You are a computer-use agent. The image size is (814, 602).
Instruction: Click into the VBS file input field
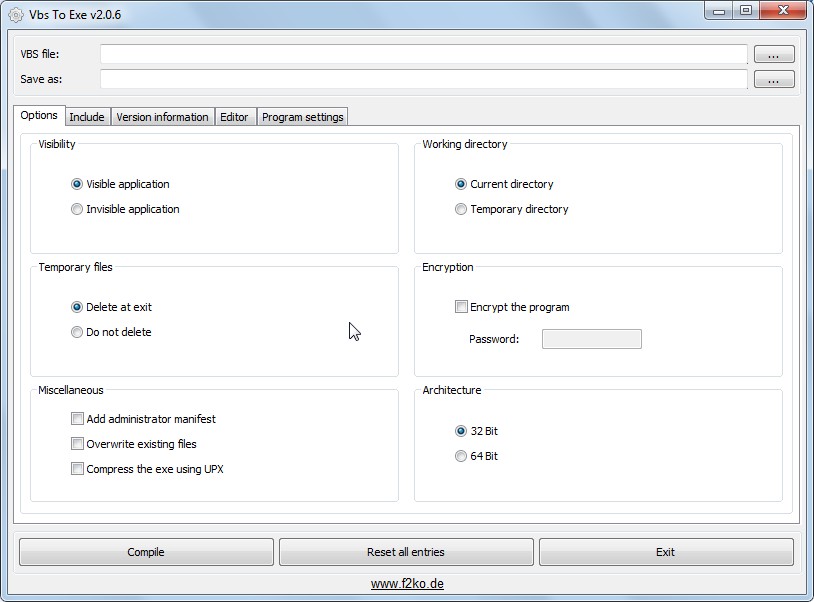point(424,54)
